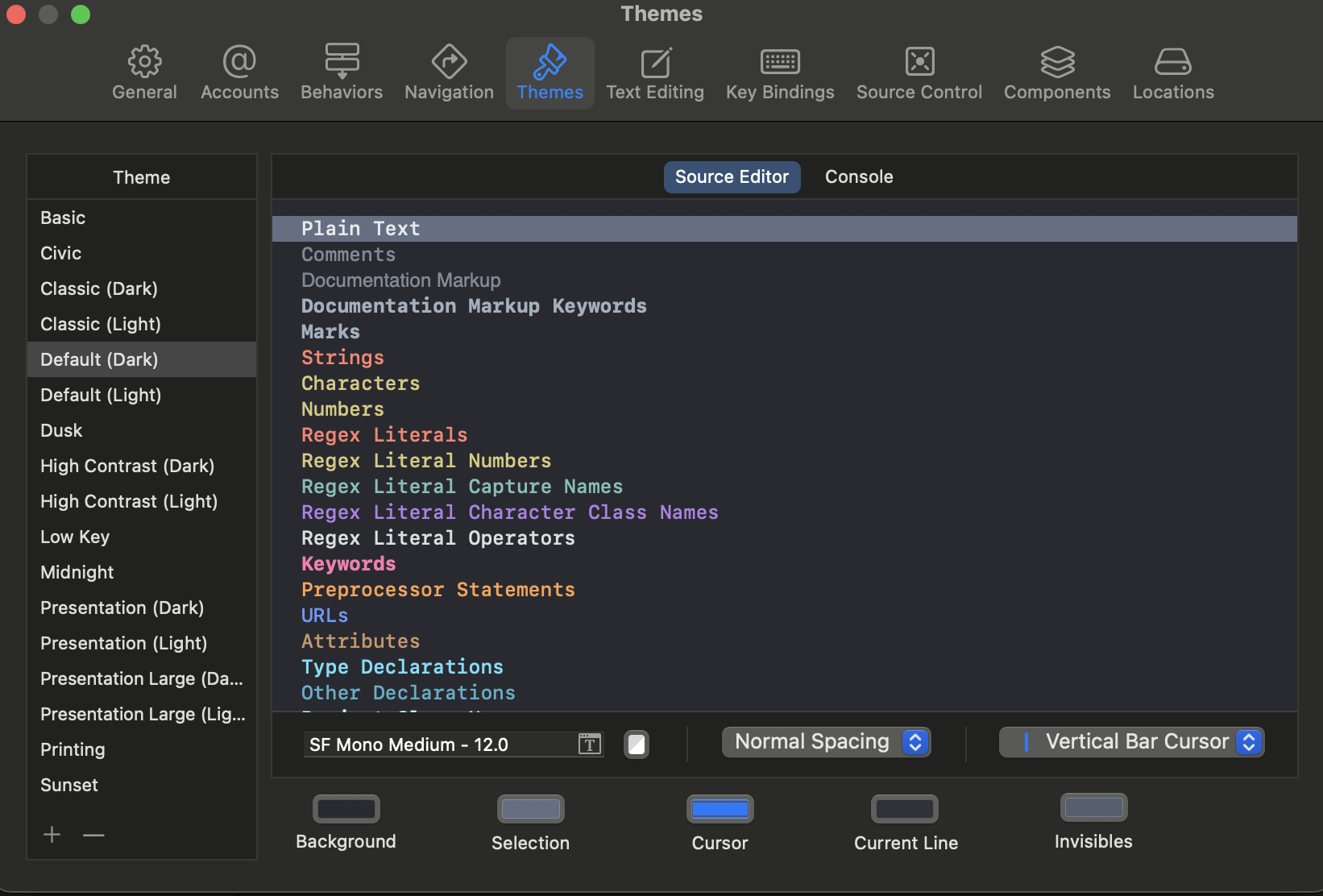The image size is (1323, 896).
Task: Select the Characters syntax row
Action: click(785, 384)
